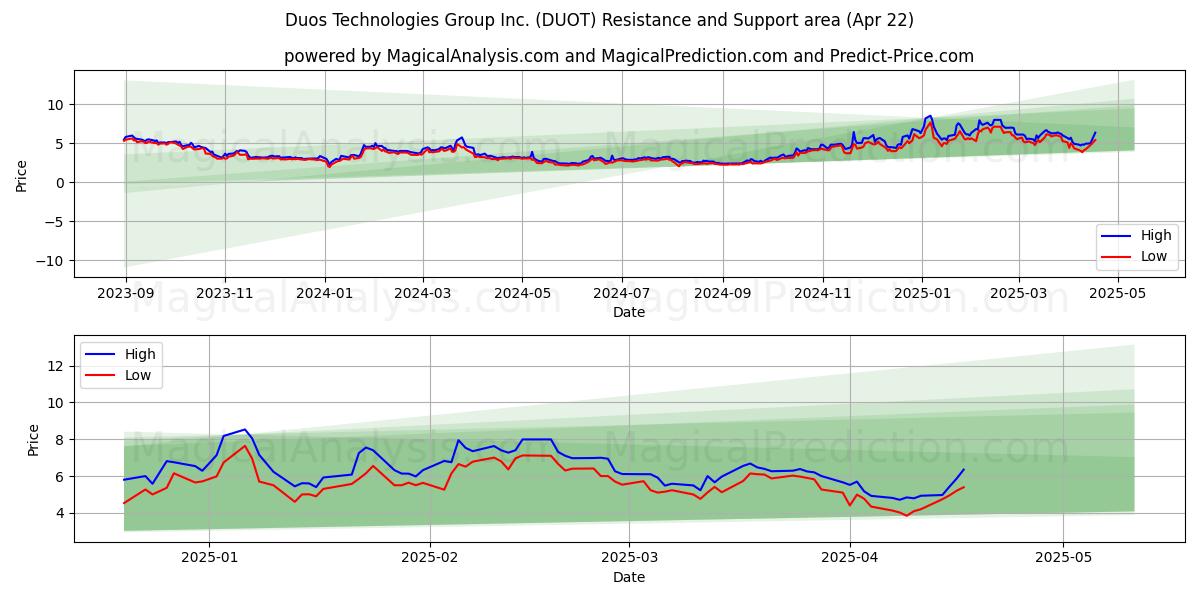Click the '−10' y-axis tick on the top chart
The image size is (1200, 600).
point(50,261)
